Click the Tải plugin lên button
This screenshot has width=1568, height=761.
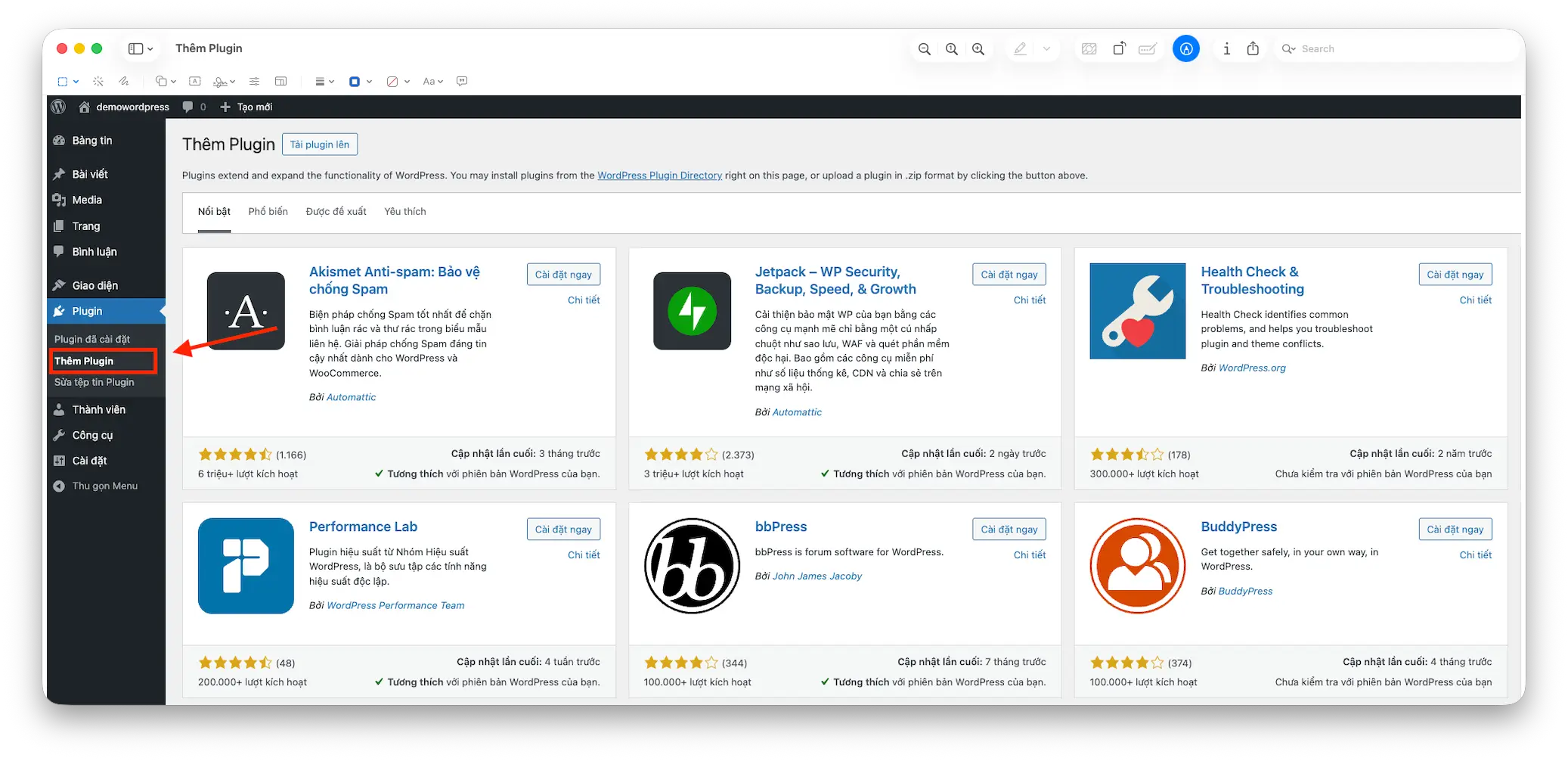click(x=320, y=144)
